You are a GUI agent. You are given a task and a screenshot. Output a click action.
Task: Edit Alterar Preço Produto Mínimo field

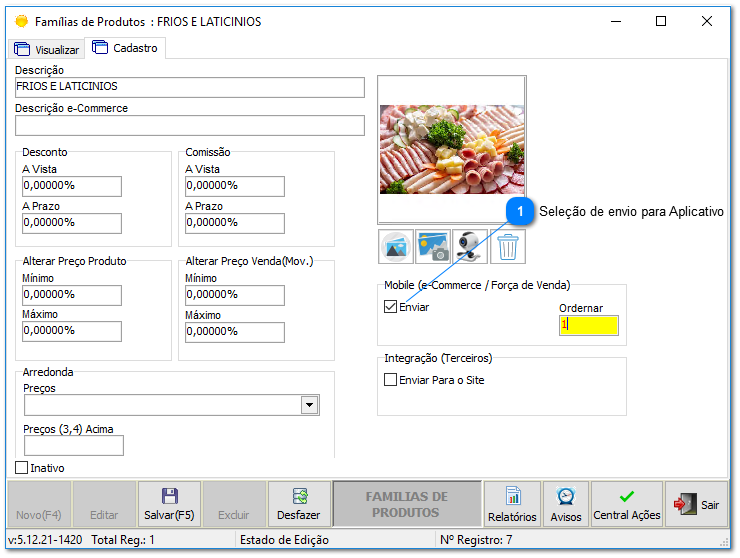tap(72, 295)
